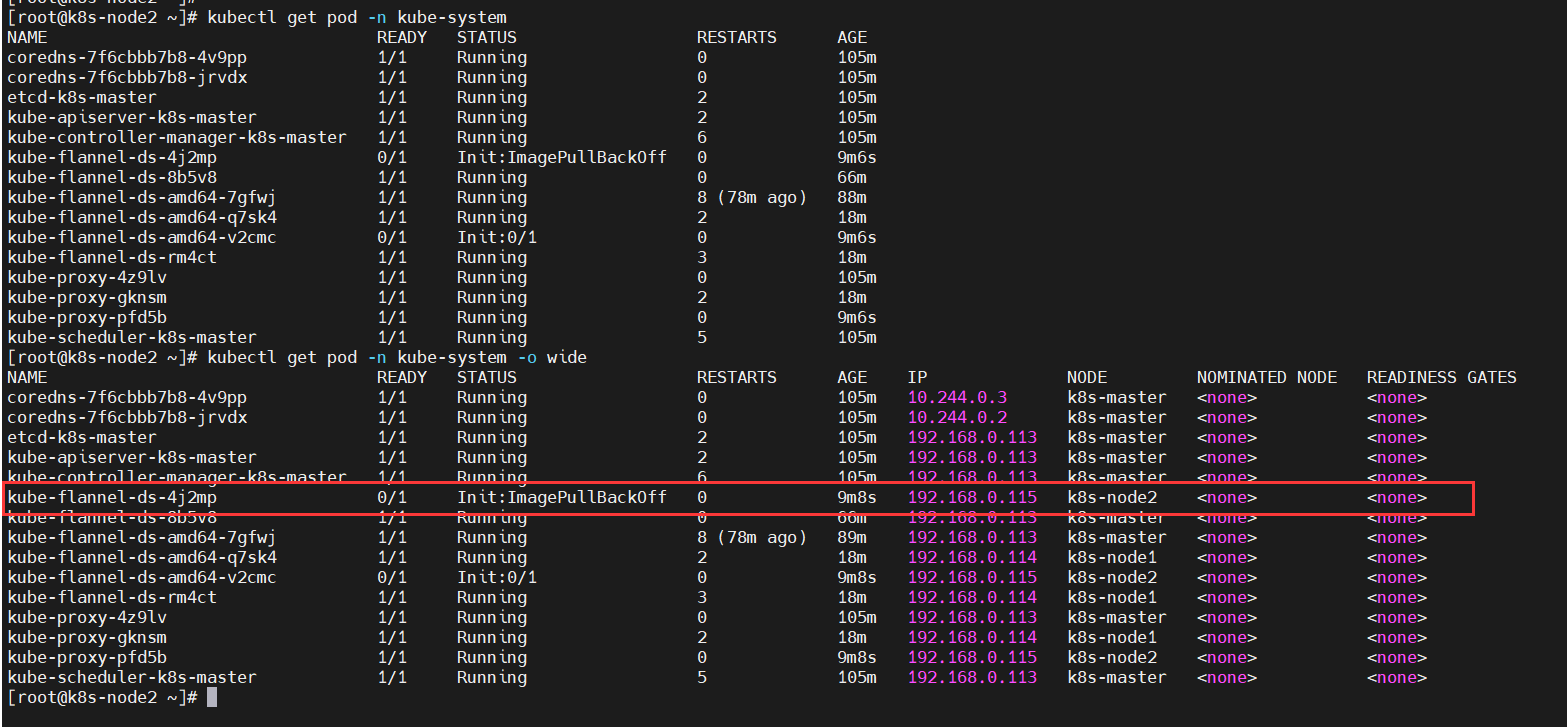Click 192.168.0.113 in the kube-scheduler-k8s-master row
Screen dimensions: 1567x727
coord(972,677)
